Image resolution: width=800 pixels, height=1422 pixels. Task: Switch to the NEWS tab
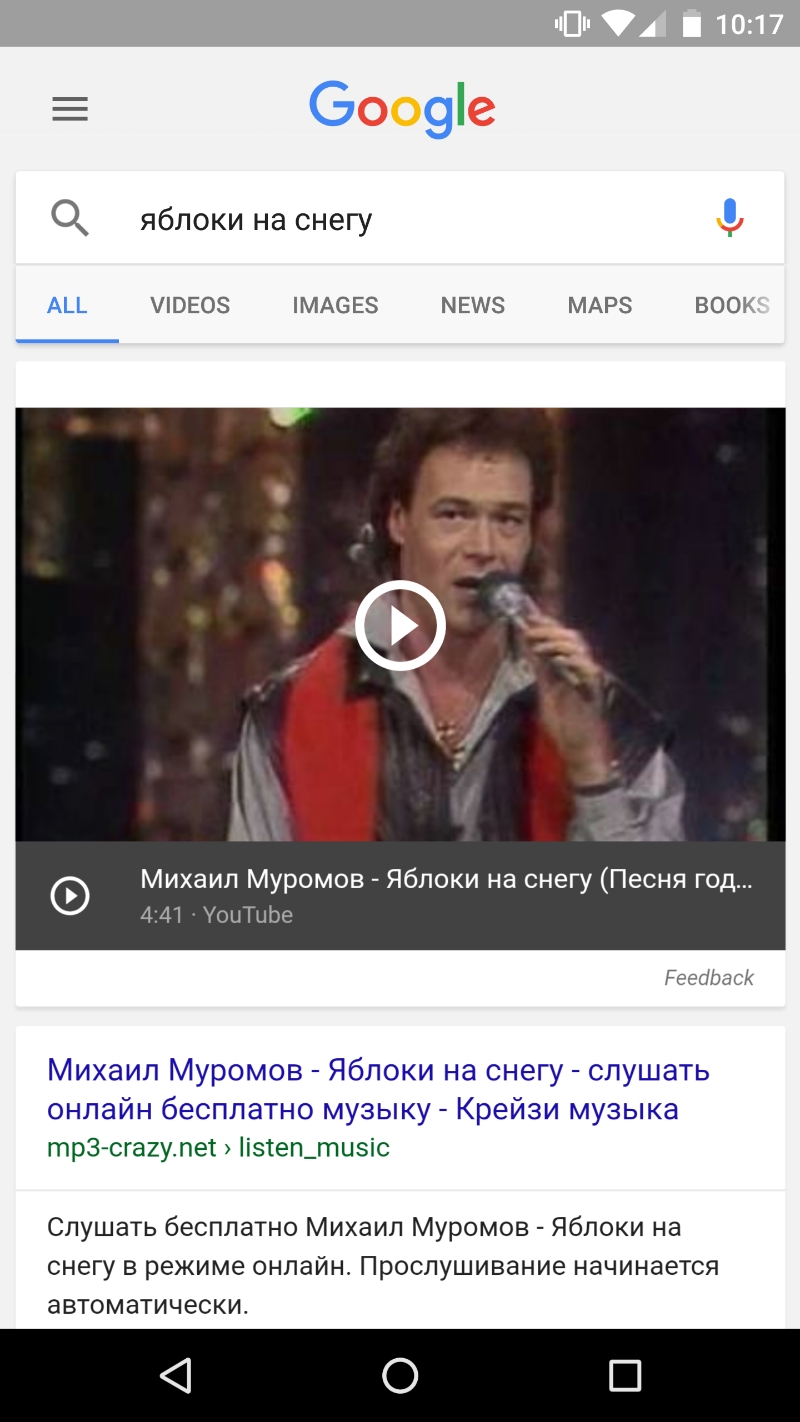pos(473,305)
